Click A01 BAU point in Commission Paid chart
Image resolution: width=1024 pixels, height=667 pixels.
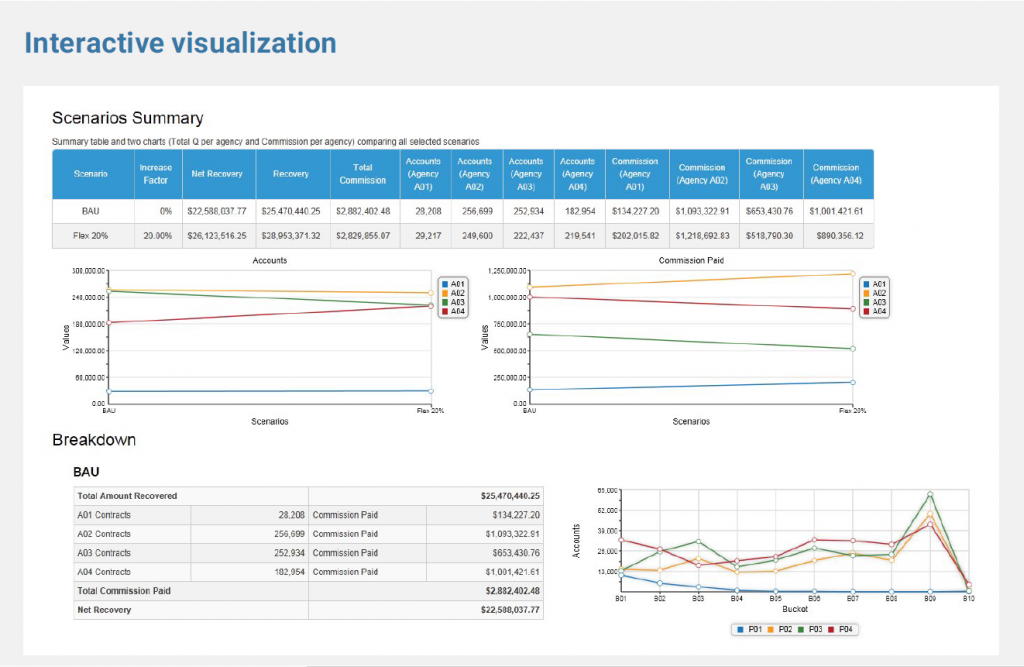pyautogui.click(x=530, y=390)
